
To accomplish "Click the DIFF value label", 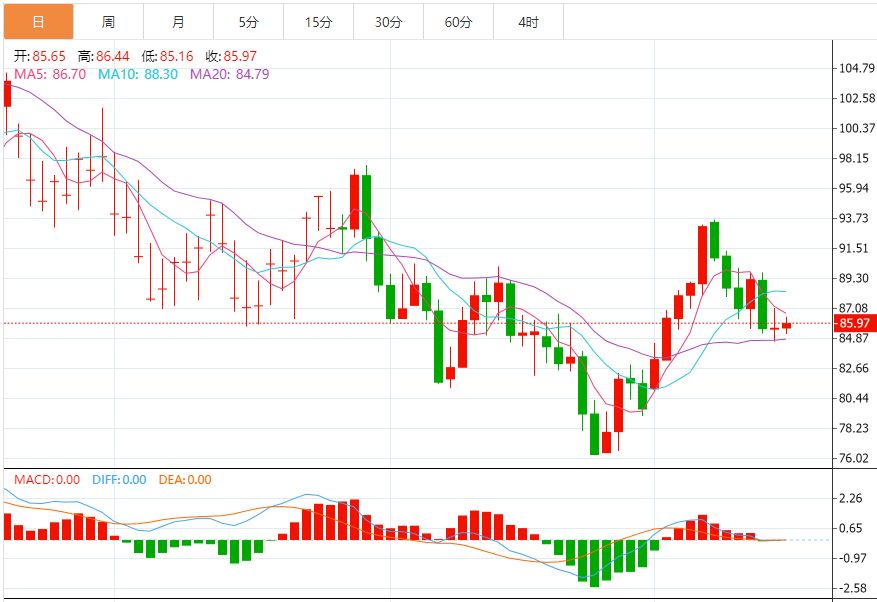I will 119,479.
